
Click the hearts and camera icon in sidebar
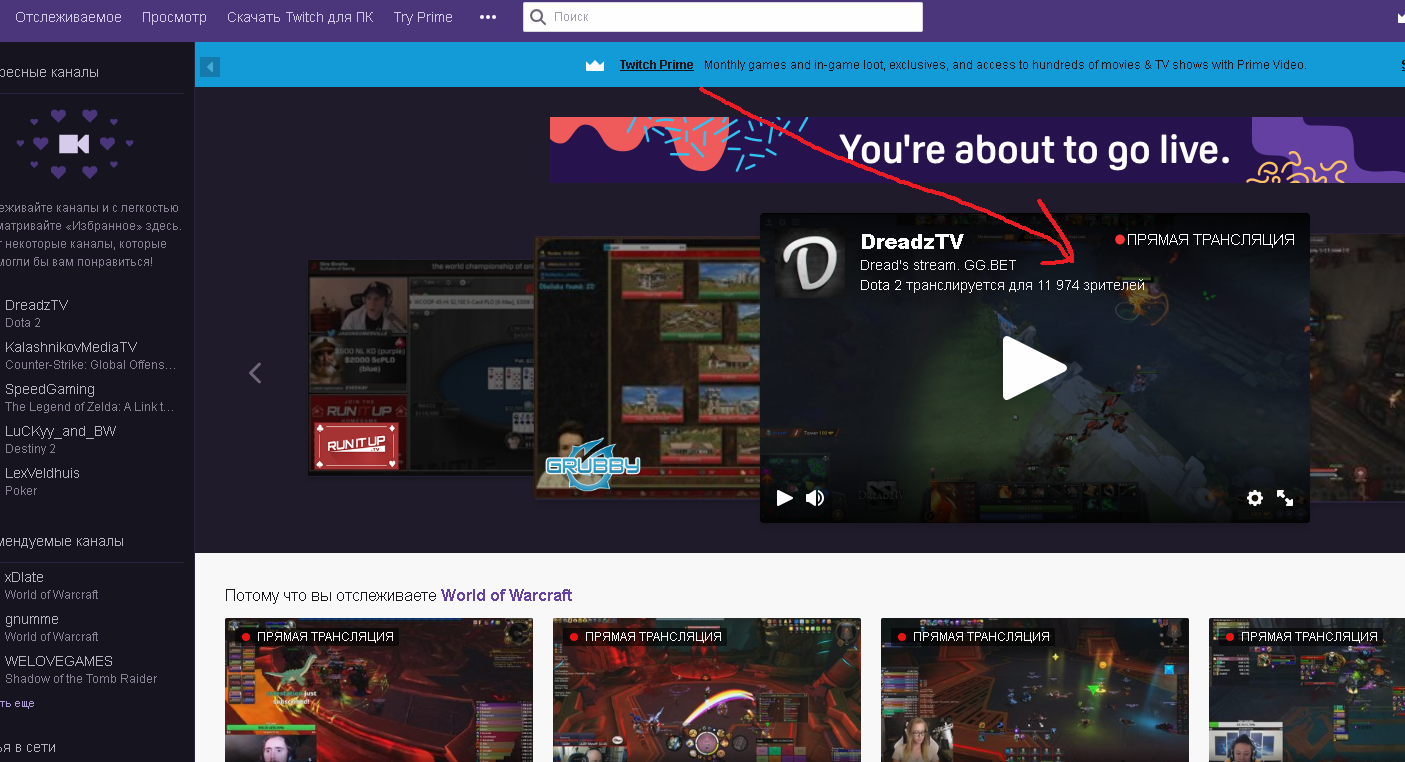(x=73, y=143)
